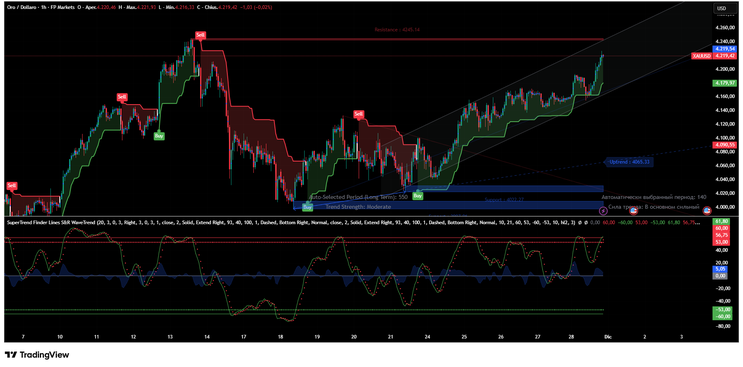Click the 4.000,00 price scale value
Screen dimensions: 743x367
(x=725, y=207)
